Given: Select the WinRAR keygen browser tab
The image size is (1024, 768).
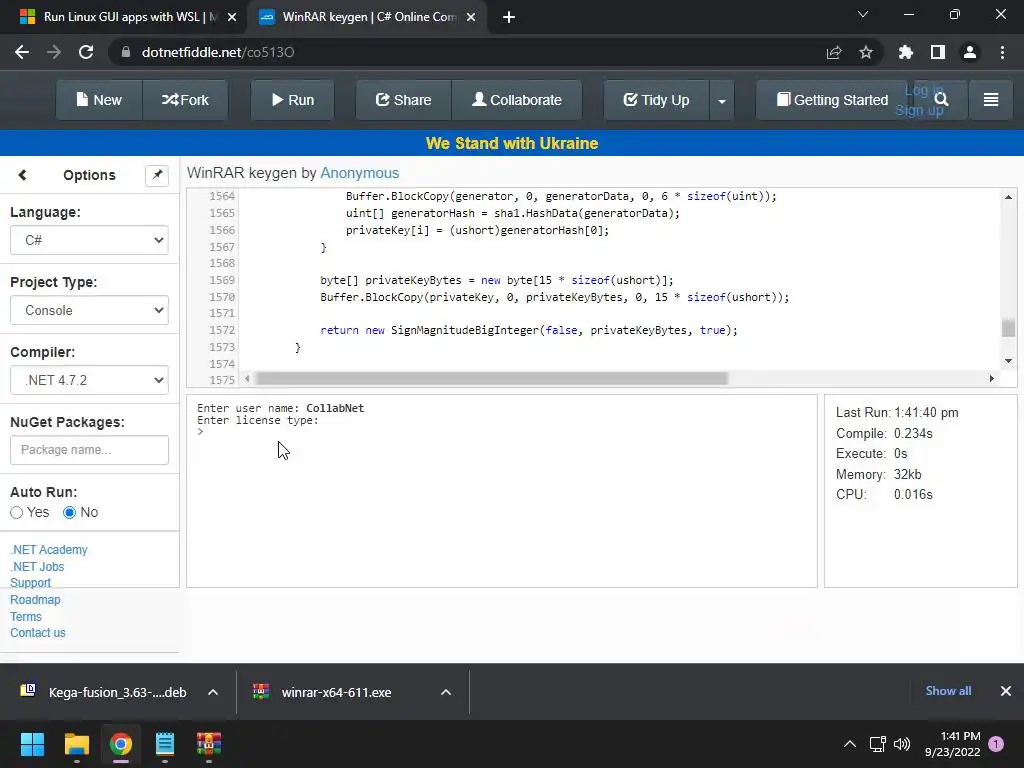Looking at the screenshot, I should (x=369, y=17).
